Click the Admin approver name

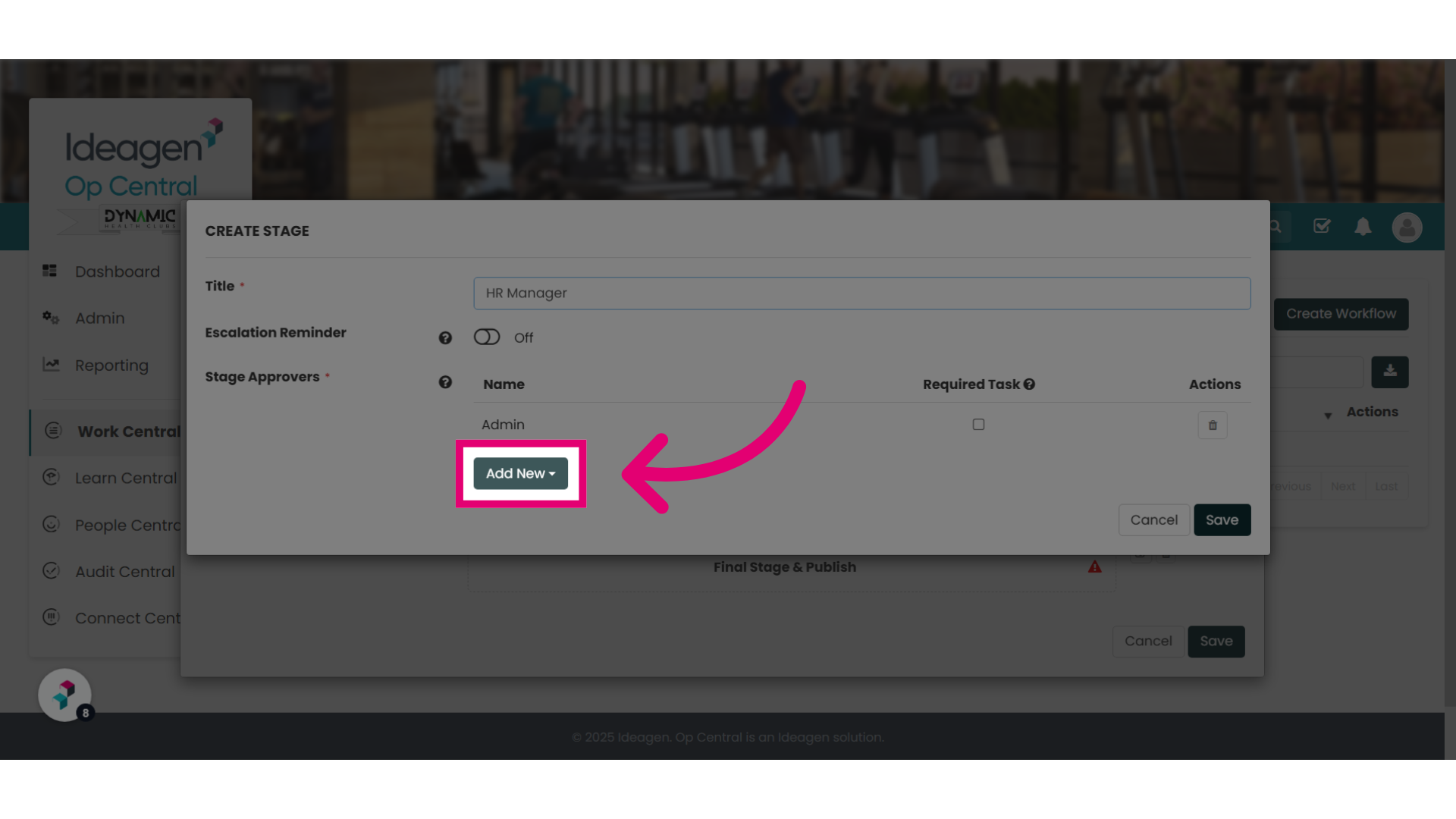pos(503,425)
